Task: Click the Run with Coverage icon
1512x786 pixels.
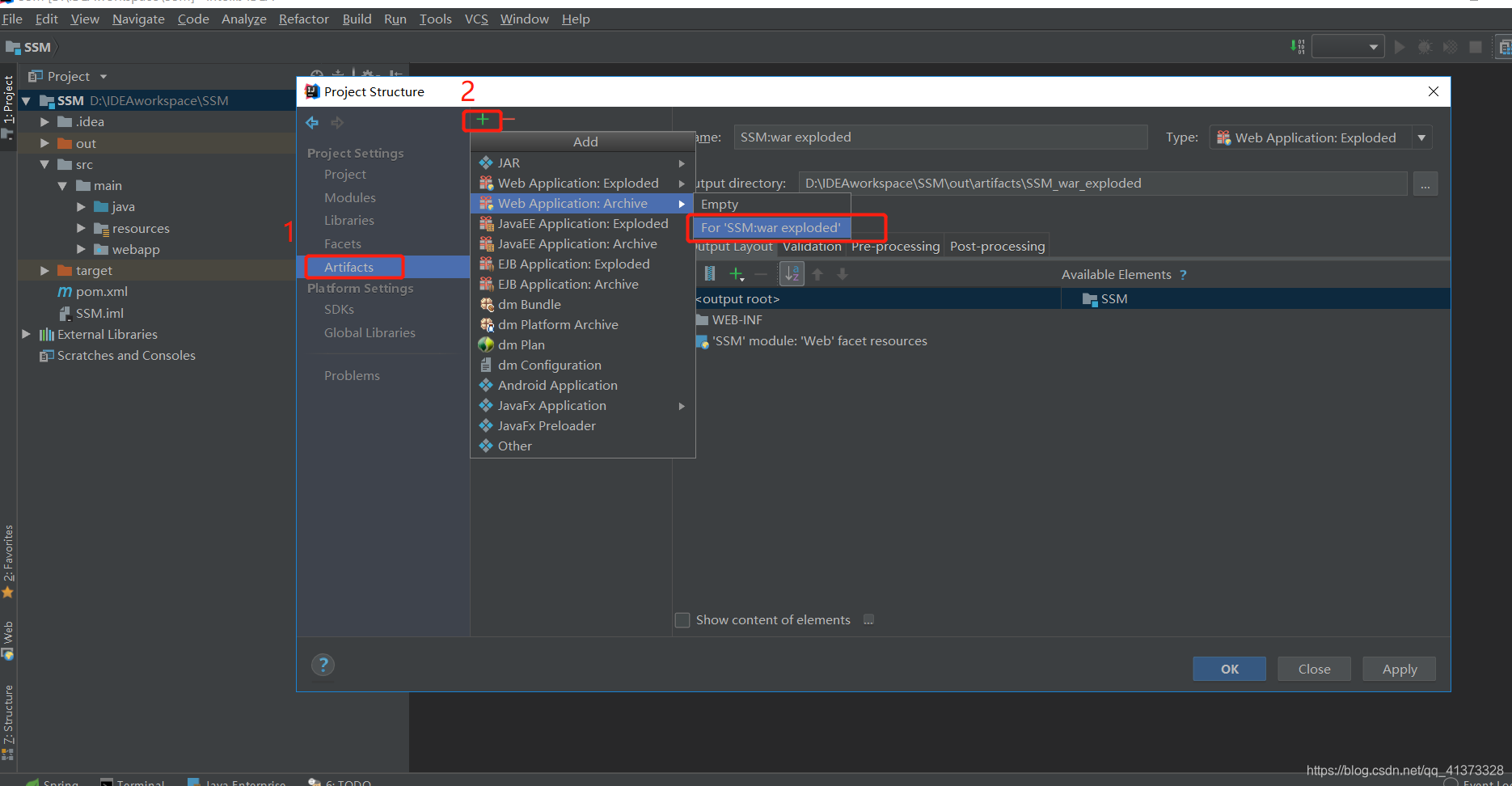Action: click(1451, 47)
